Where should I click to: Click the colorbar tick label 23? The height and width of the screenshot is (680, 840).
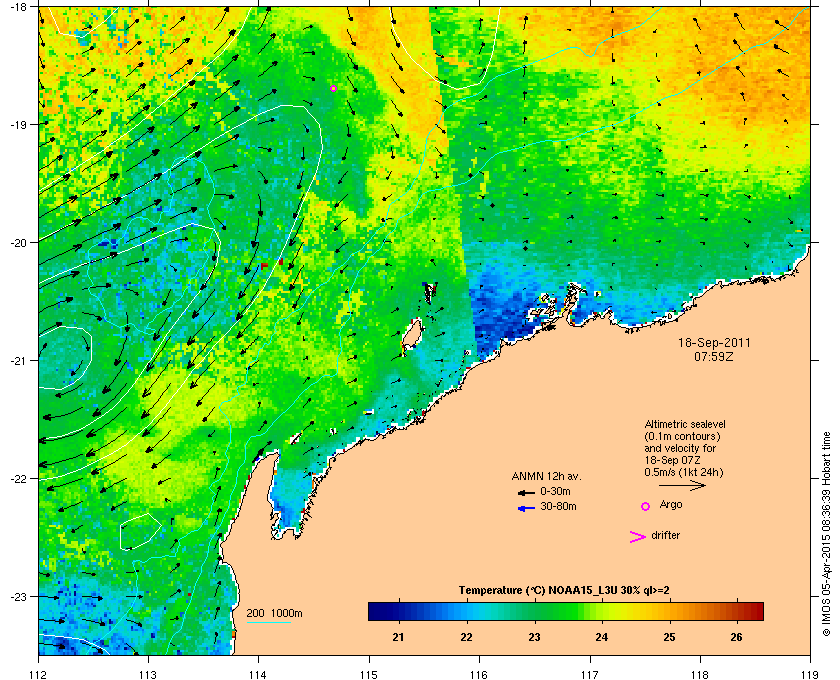point(534,637)
